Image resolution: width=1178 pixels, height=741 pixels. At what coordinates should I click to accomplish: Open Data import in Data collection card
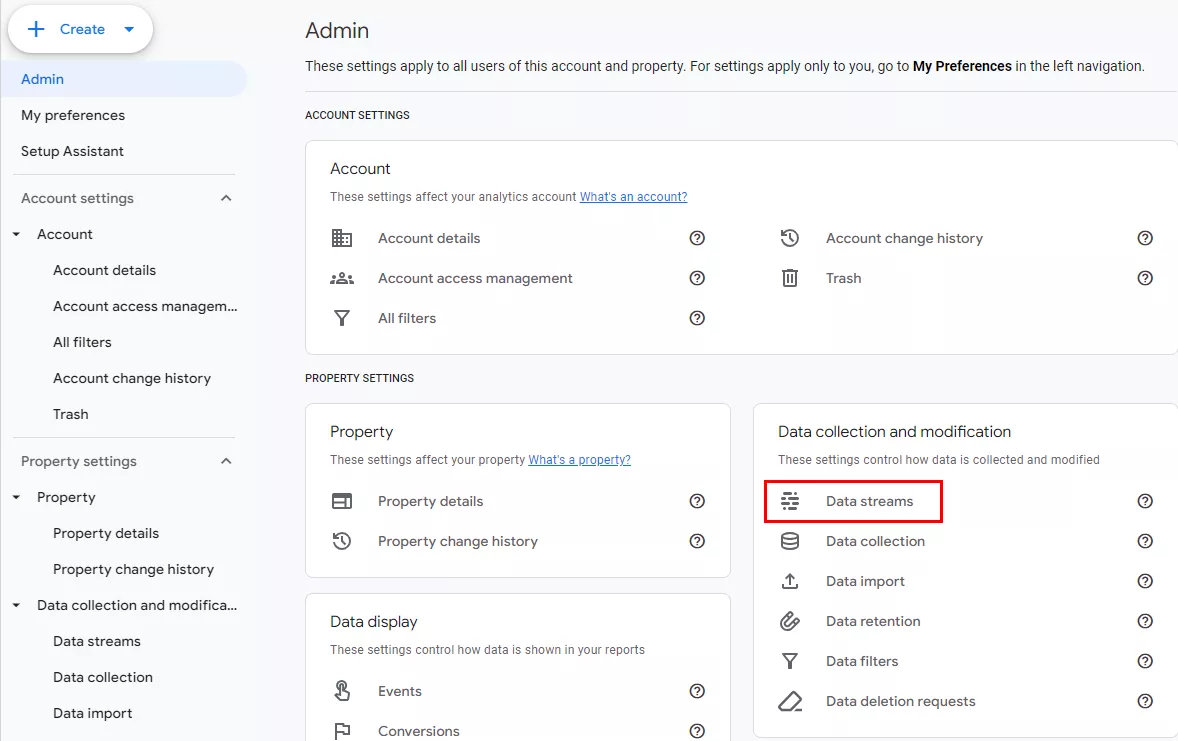point(865,582)
